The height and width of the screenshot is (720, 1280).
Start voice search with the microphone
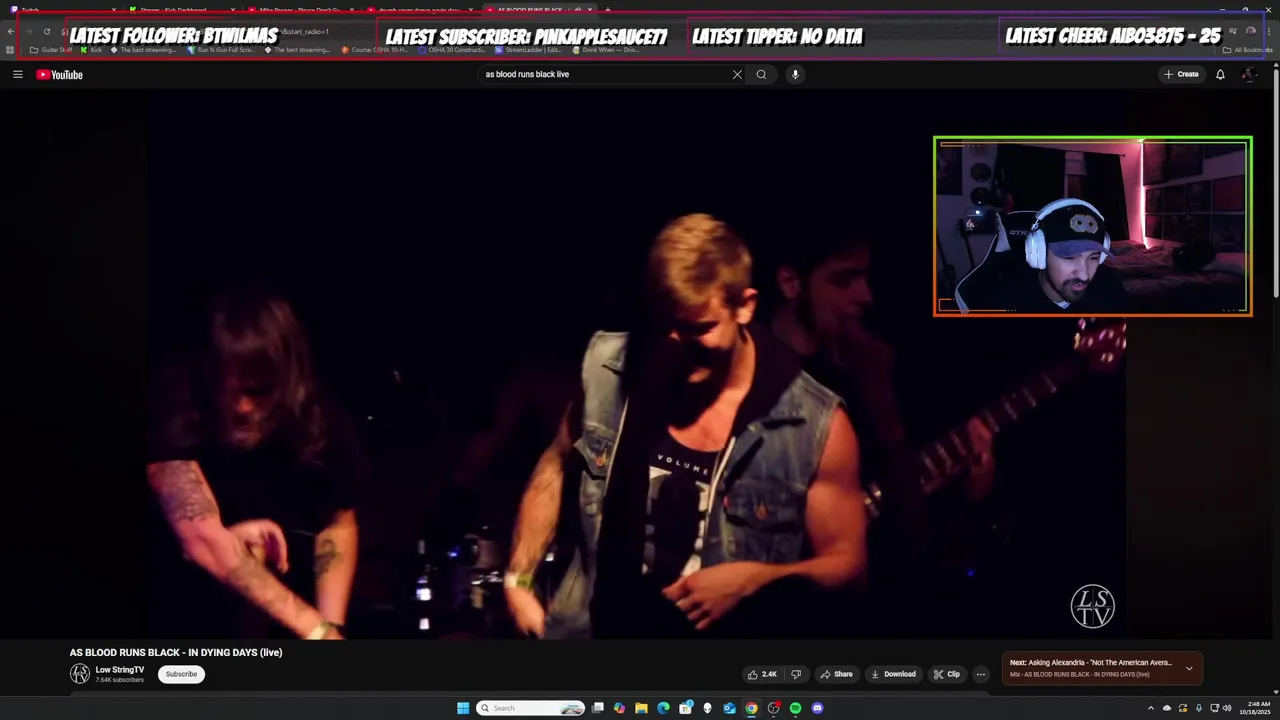(x=795, y=74)
